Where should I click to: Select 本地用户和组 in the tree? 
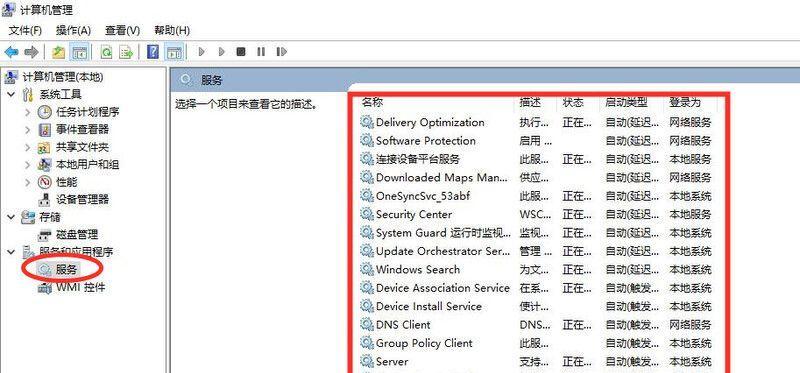88,164
